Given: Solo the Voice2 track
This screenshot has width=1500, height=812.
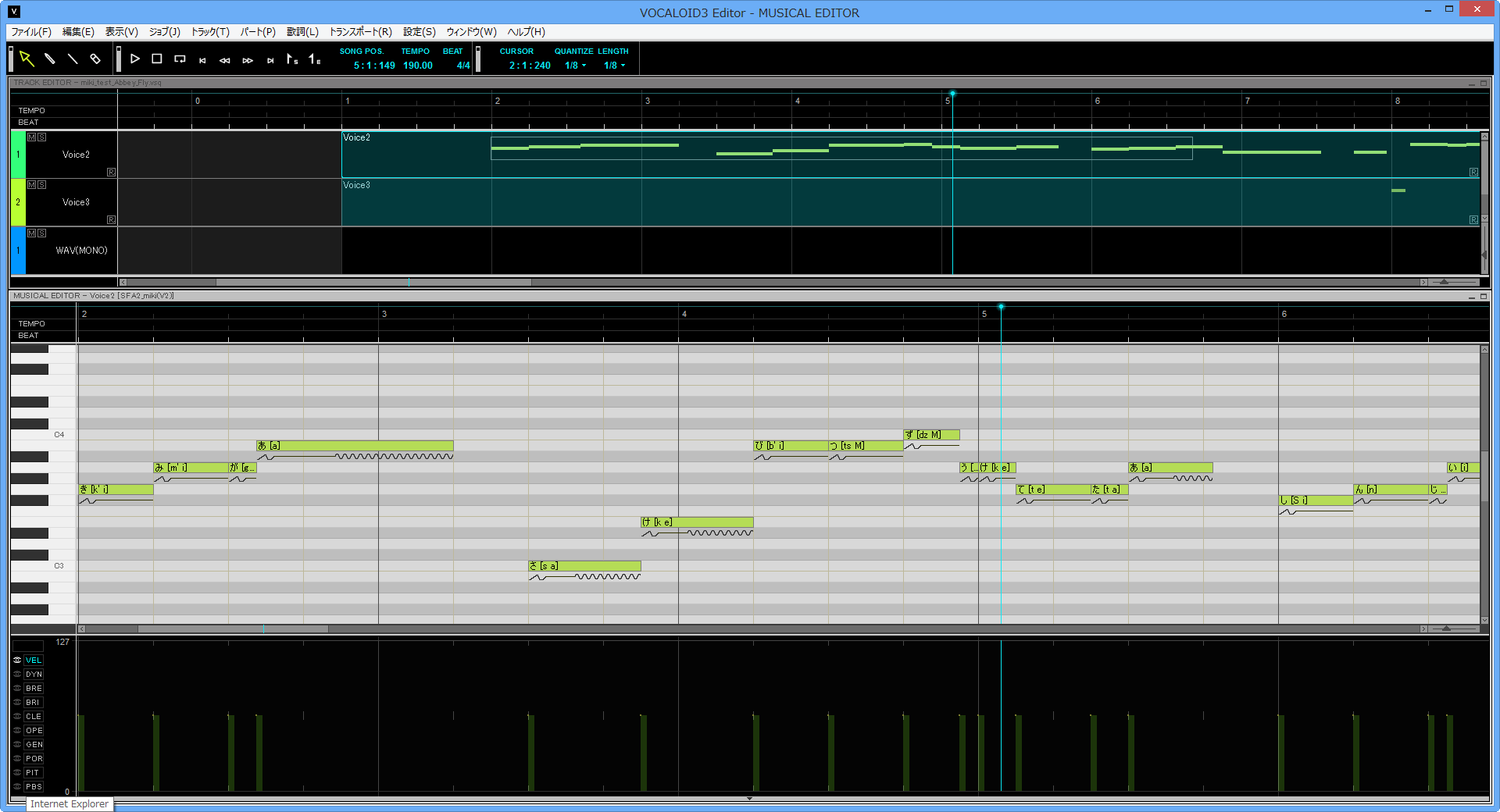Looking at the screenshot, I should (41, 137).
